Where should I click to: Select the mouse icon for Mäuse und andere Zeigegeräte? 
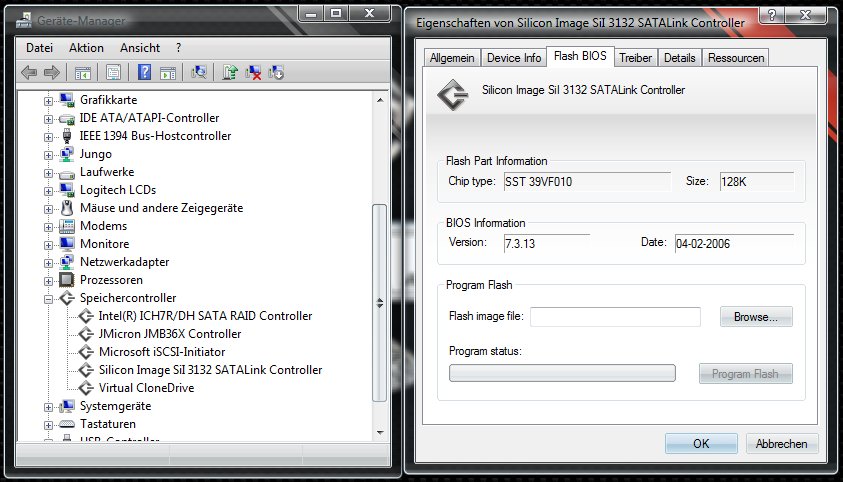tap(67, 208)
